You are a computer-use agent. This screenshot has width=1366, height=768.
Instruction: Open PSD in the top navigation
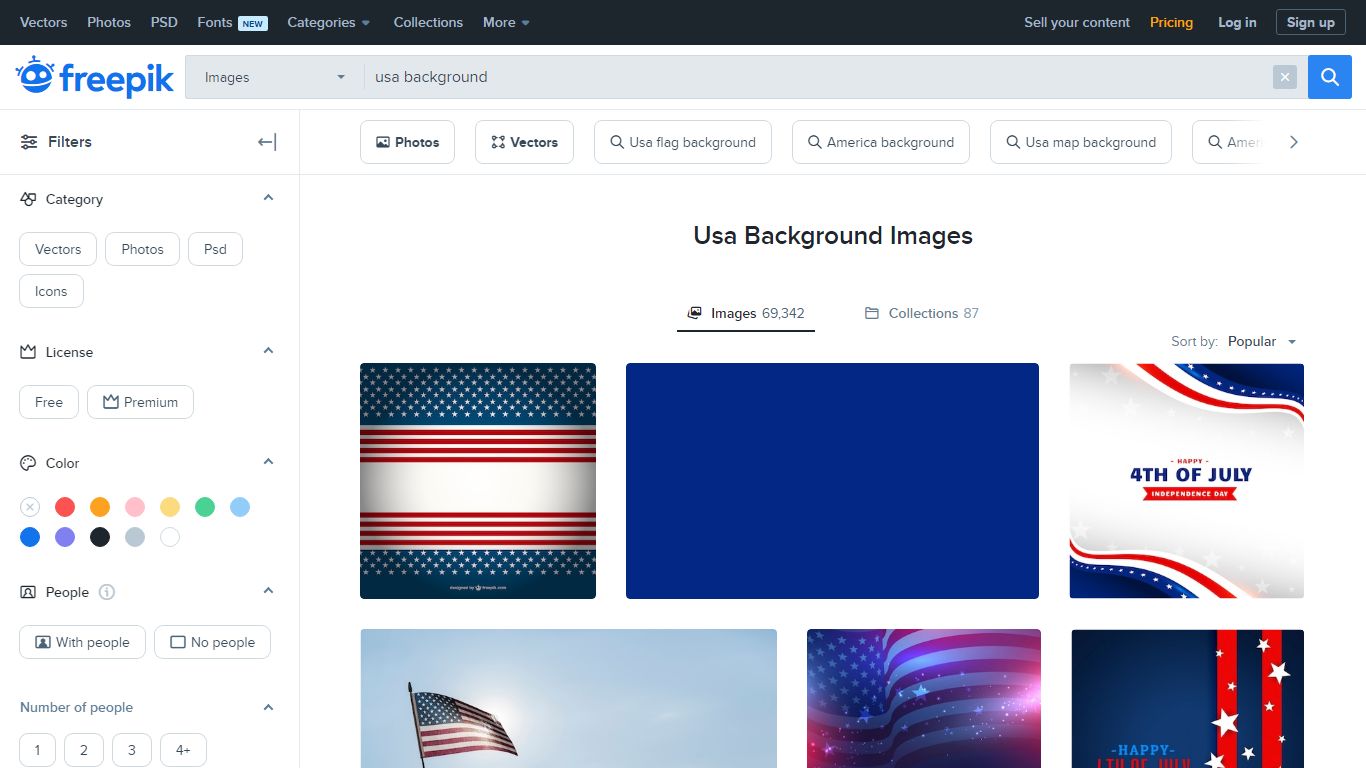point(164,22)
